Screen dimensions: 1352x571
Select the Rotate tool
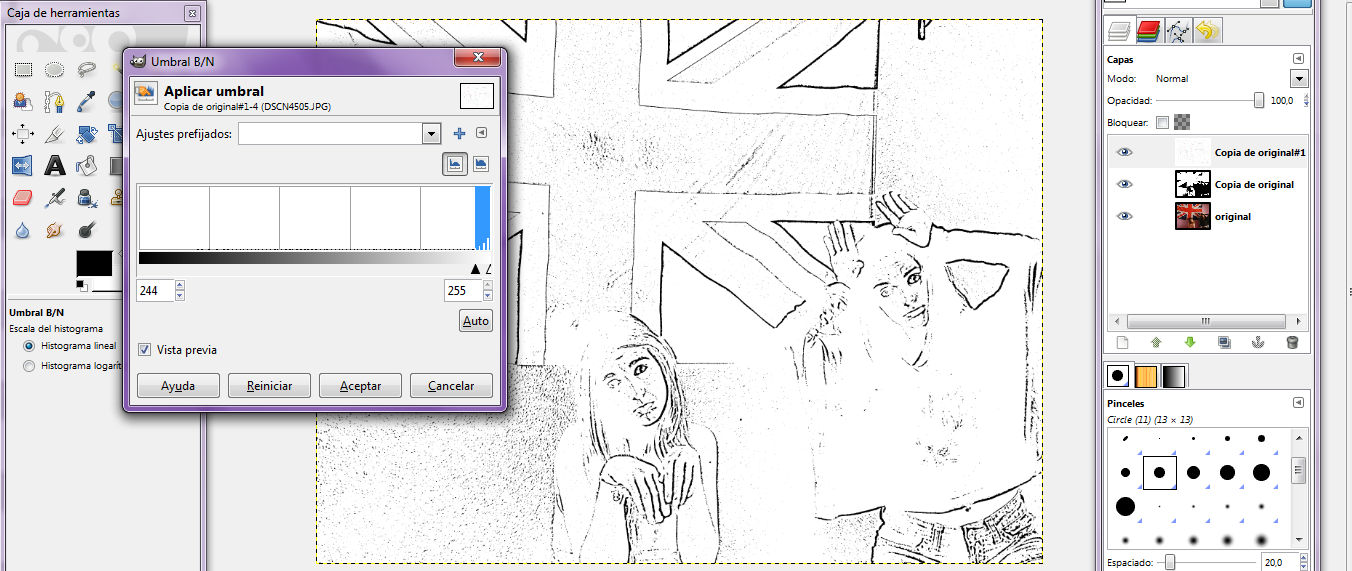coord(87,133)
